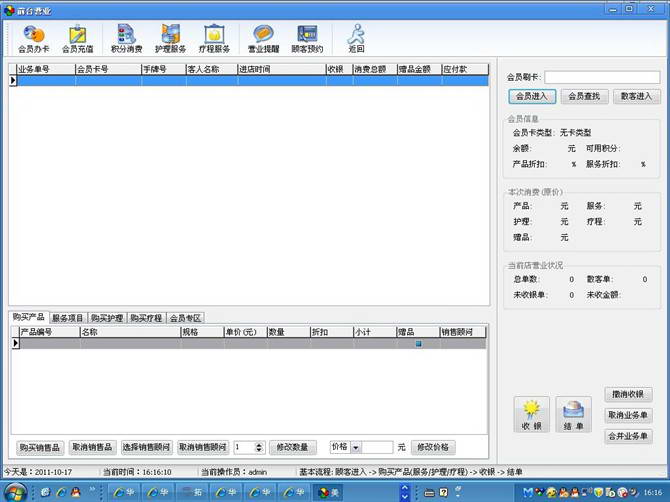670x502 pixels.
Task: Click the 当前操作员: admin status text
Action: pos(234,472)
